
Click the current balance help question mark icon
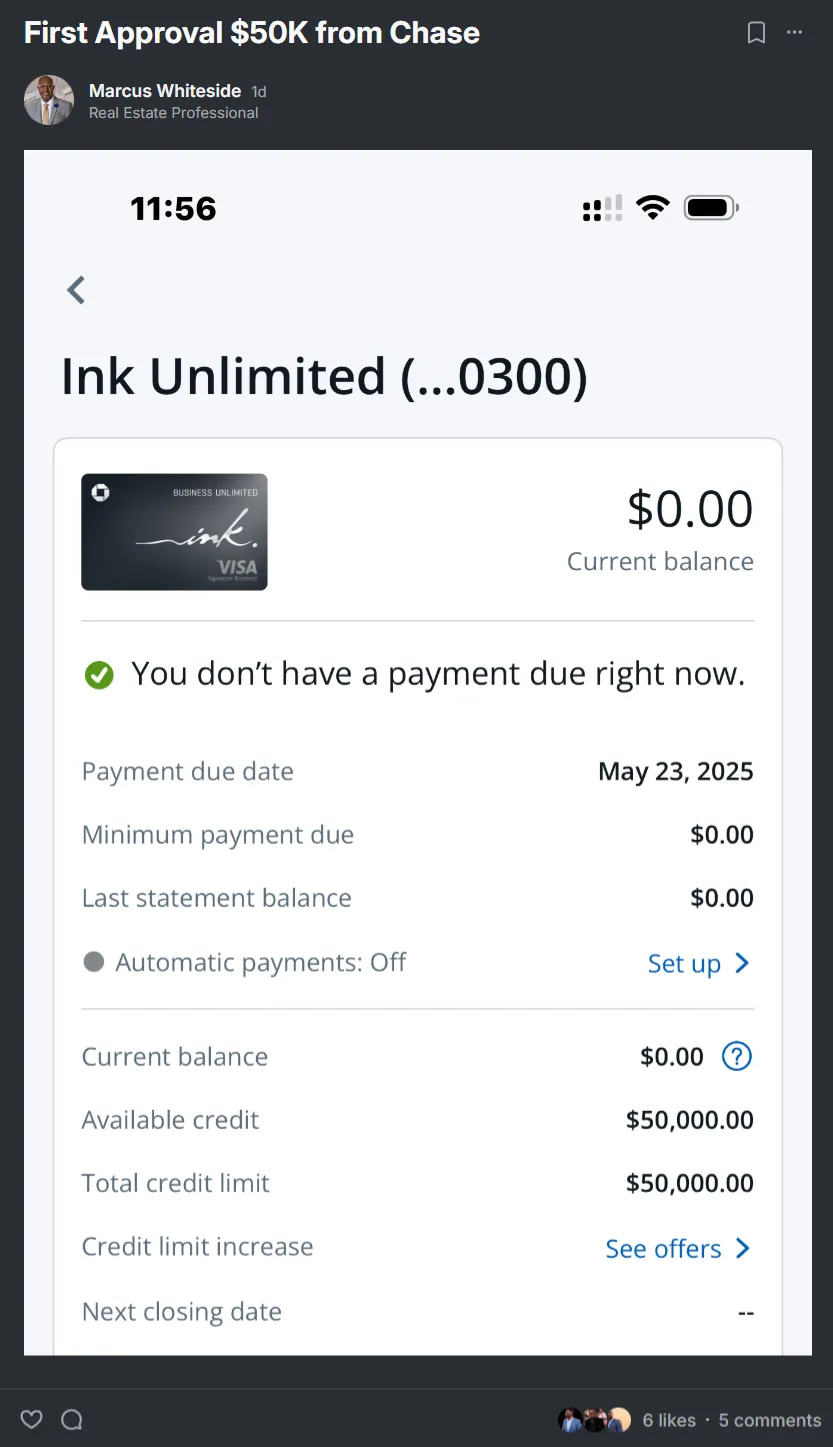pyautogui.click(x=737, y=1056)
